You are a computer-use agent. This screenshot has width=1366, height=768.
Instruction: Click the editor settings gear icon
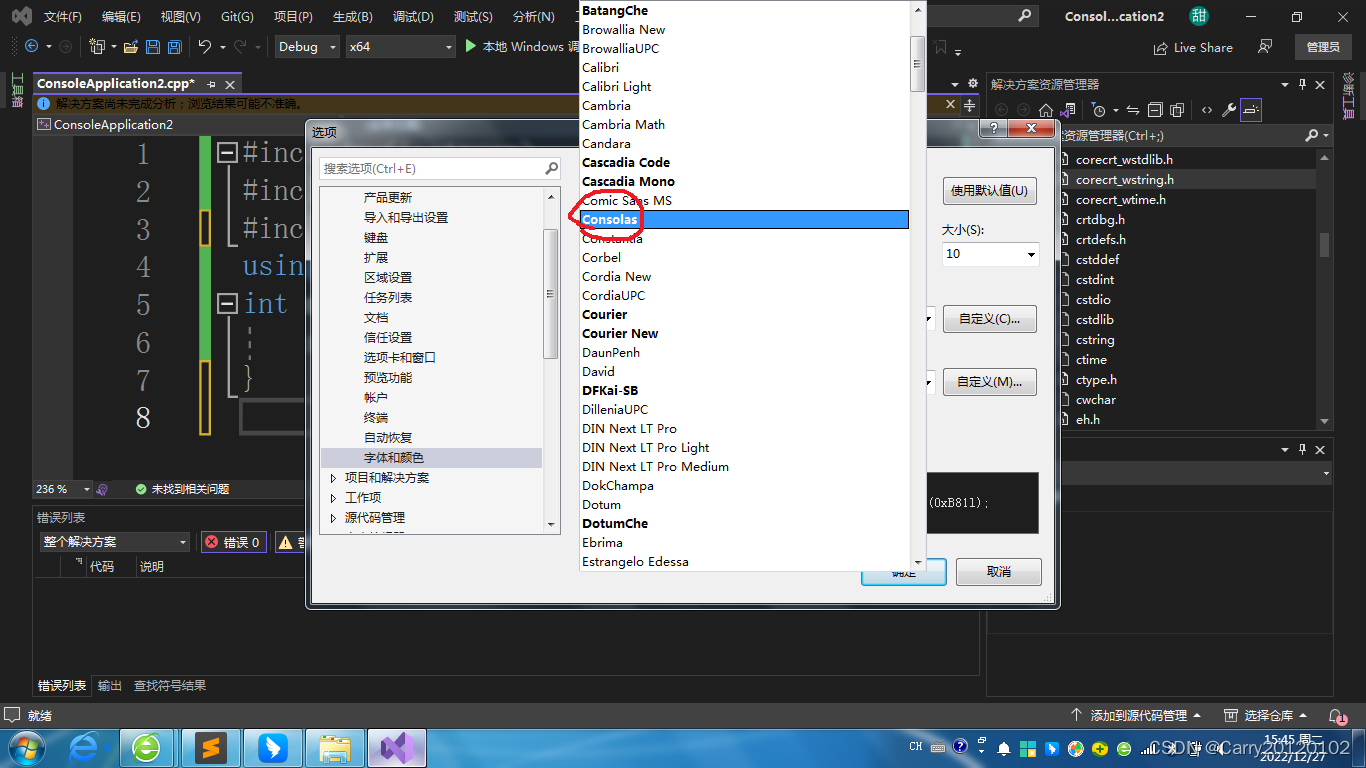972,84
